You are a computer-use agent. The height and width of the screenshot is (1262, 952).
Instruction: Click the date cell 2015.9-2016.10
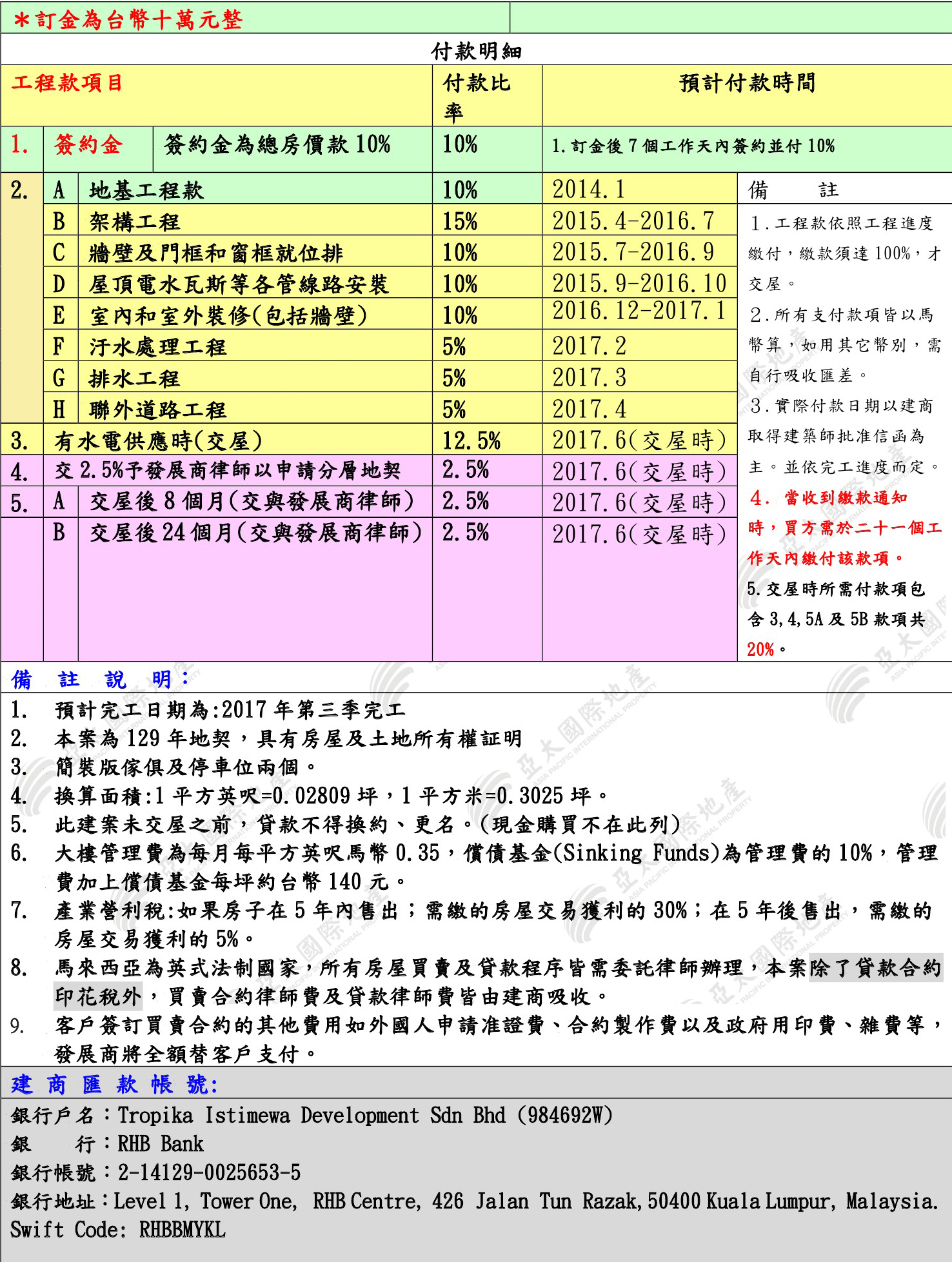[x=639, y=284]
